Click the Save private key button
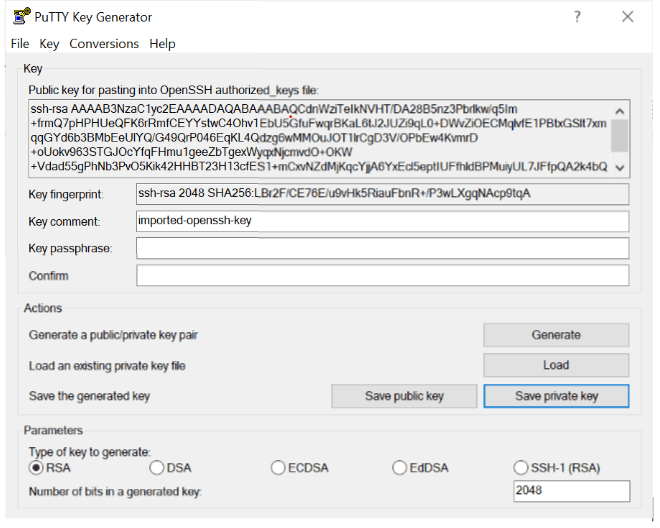 point(556,396)
